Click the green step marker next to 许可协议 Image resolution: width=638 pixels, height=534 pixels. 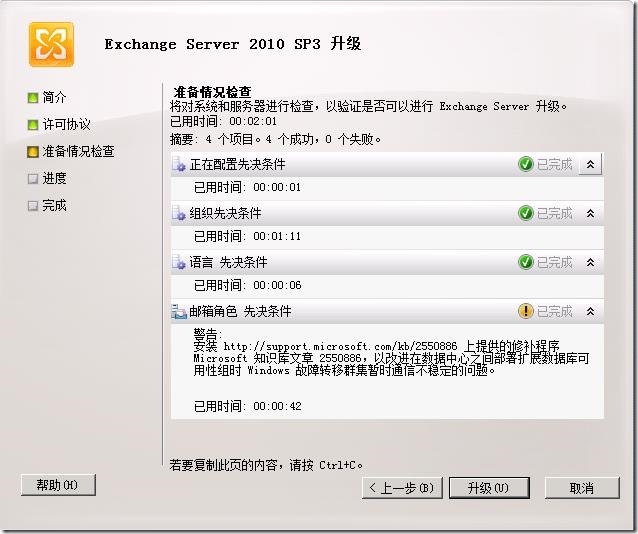coord(33,125)
